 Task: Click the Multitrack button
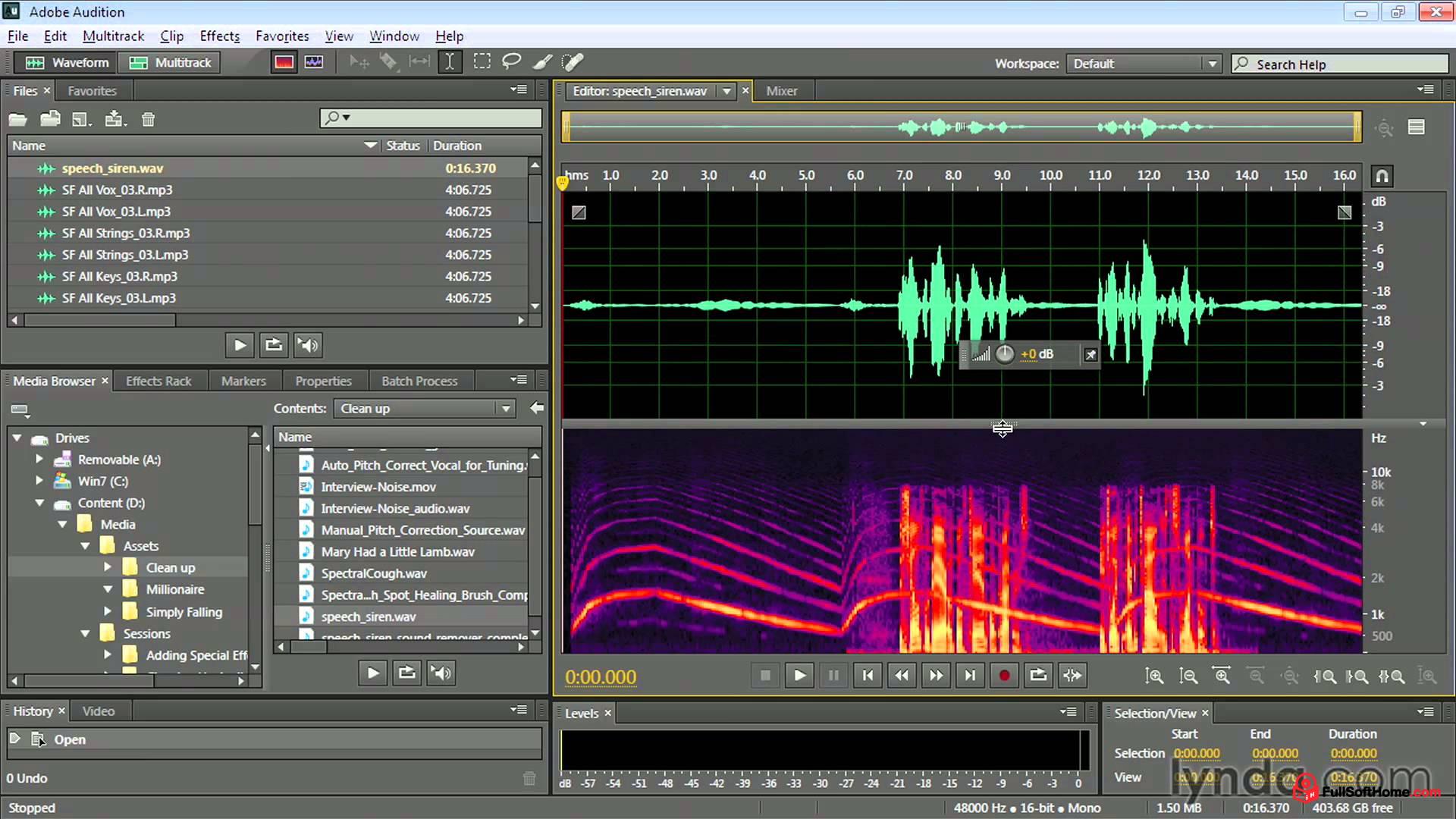point(168,62)
